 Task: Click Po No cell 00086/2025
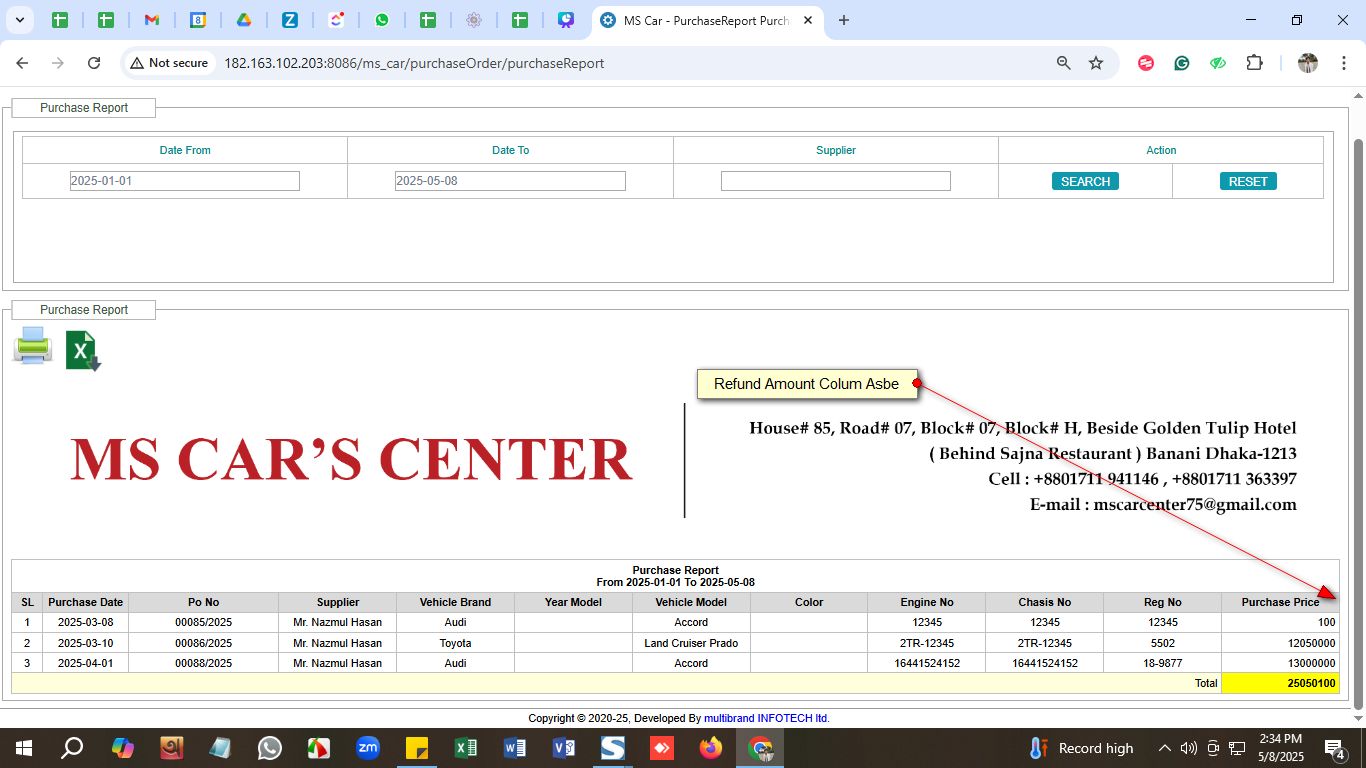[x=203, y=643]
